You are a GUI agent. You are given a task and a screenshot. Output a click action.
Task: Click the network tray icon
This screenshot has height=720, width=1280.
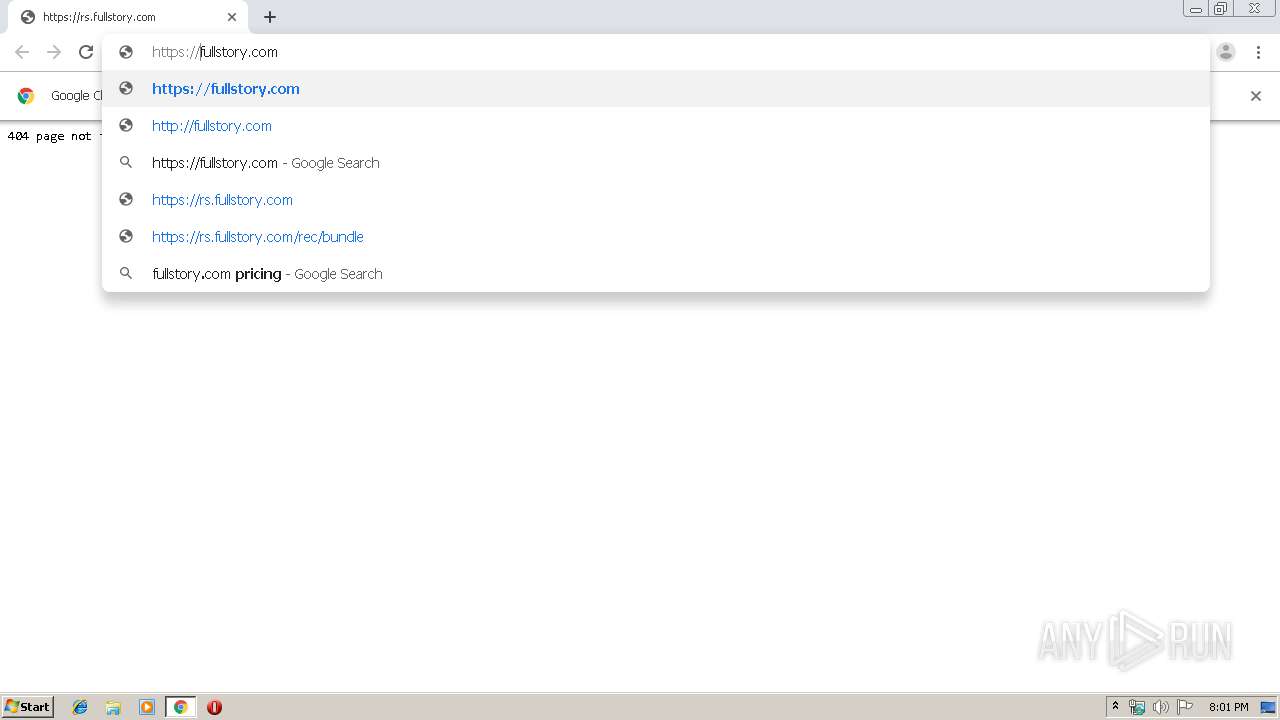[x=1137, y=707]
